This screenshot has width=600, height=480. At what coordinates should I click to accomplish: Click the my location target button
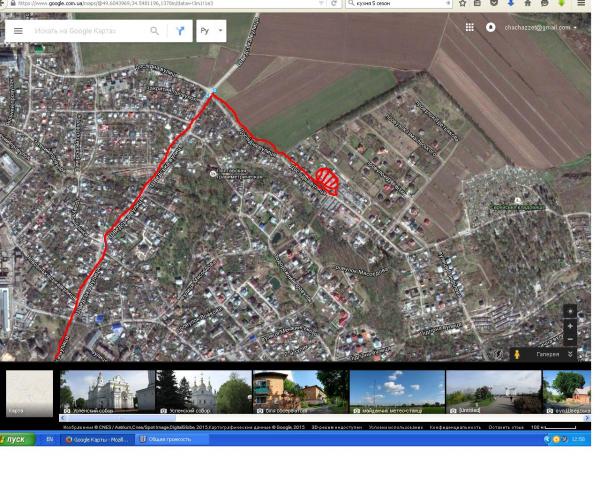coord(570,312)
